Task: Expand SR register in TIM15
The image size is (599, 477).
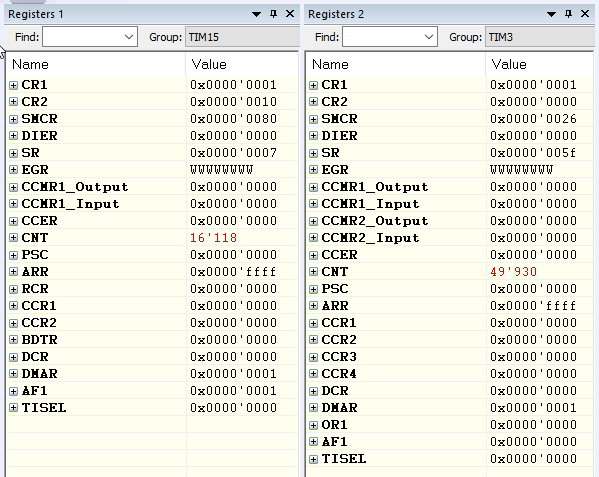Action: 13,153
